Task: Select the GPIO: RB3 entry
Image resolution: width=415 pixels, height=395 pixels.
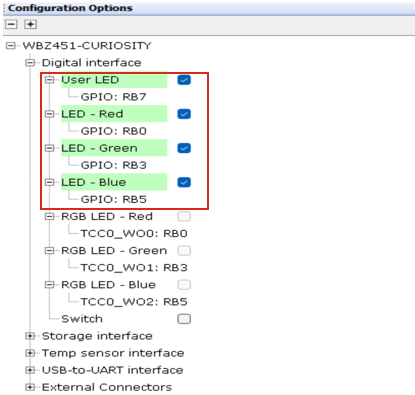Action: 113,165
